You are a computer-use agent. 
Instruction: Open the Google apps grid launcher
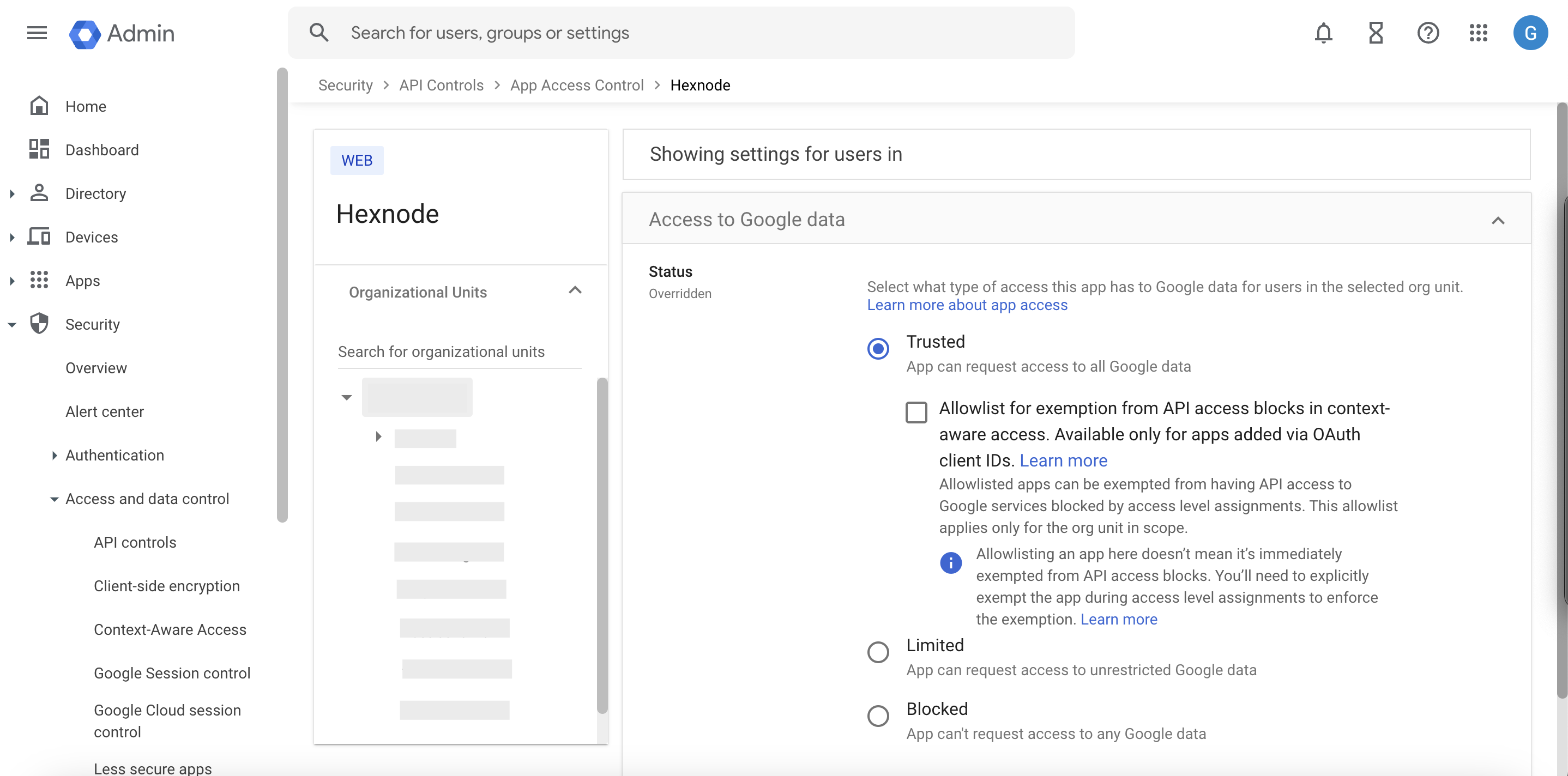[1478, 33]
